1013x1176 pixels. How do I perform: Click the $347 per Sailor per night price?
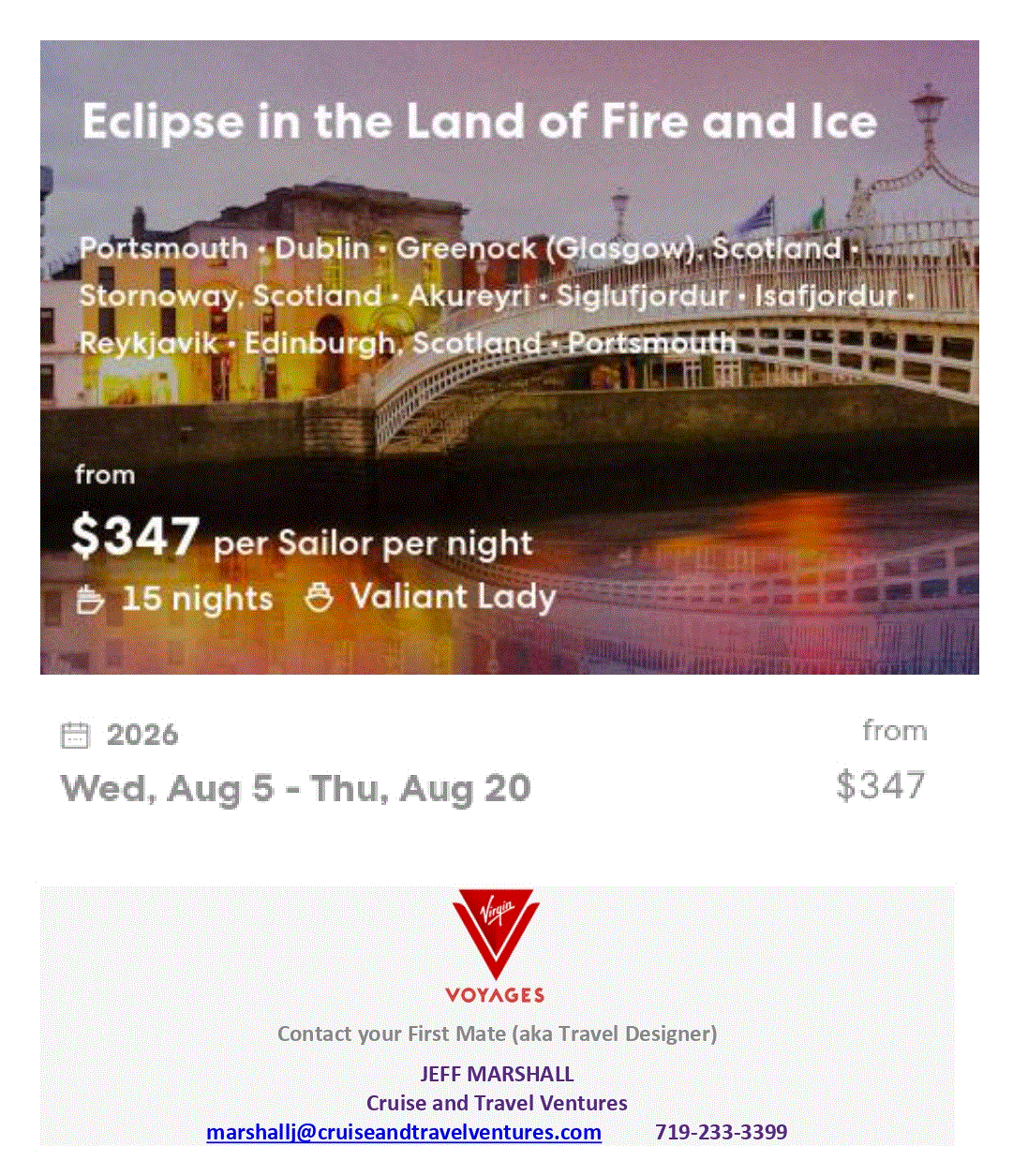(302, 538)
